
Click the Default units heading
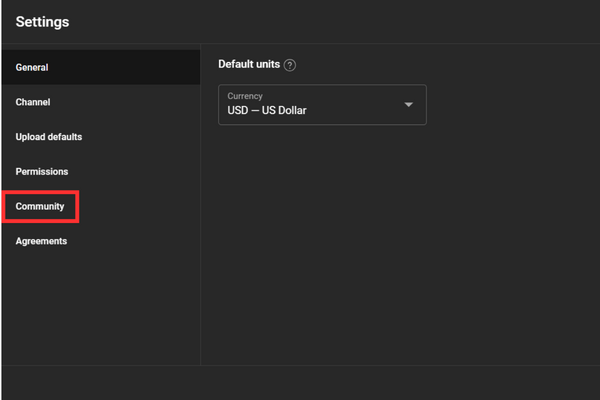(248, 65)
